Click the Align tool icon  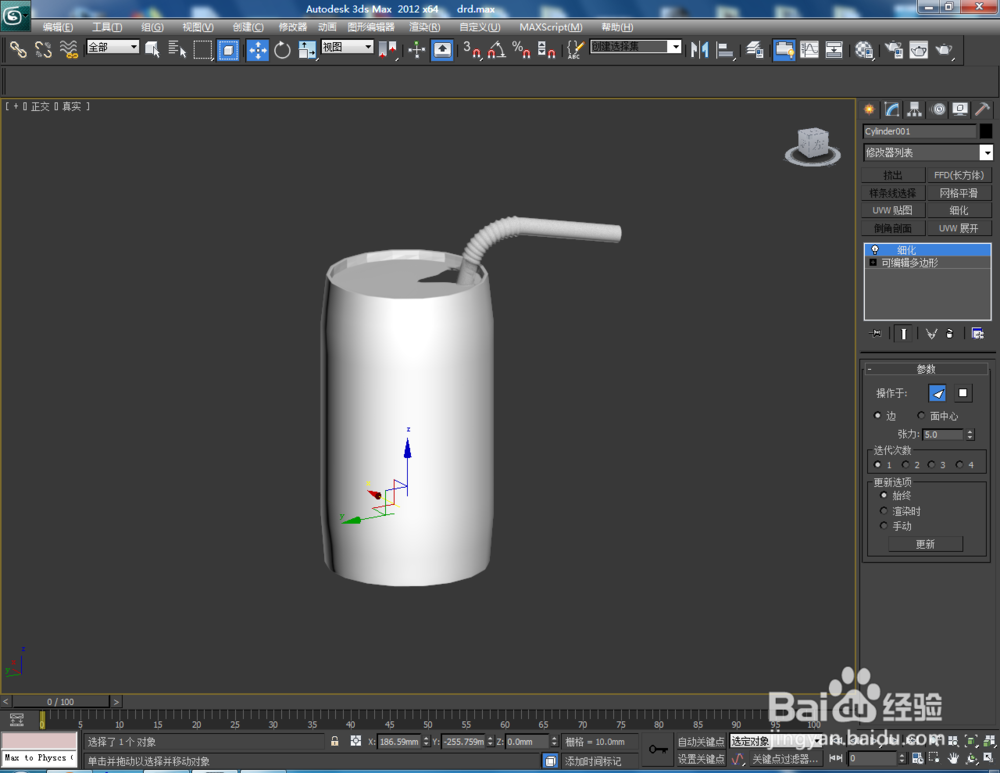pos(724,50)
